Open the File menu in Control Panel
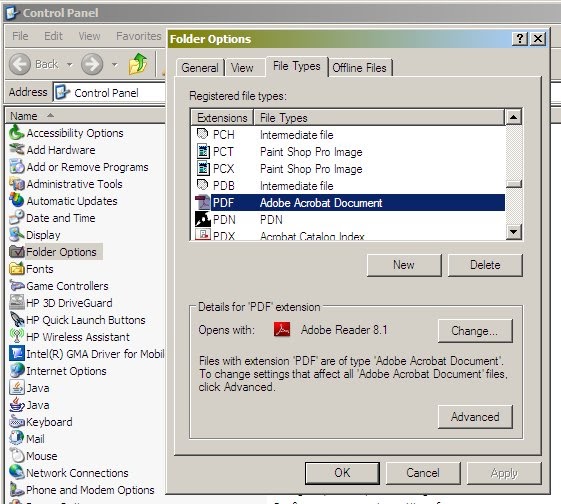This screenshot has height=504, width=561. click(x=20, y=36)
